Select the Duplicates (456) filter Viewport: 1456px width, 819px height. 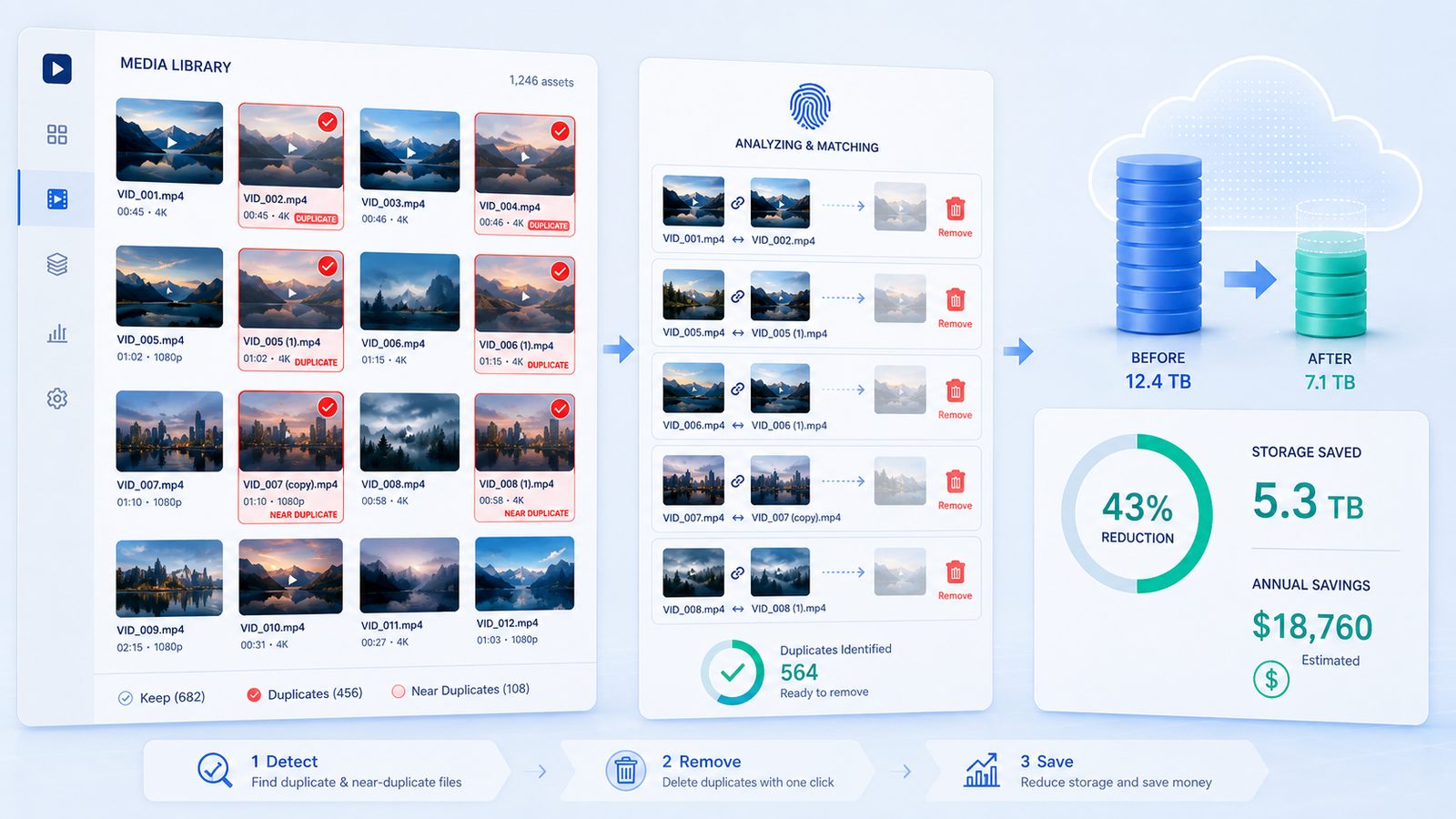[x=305, y=694]
